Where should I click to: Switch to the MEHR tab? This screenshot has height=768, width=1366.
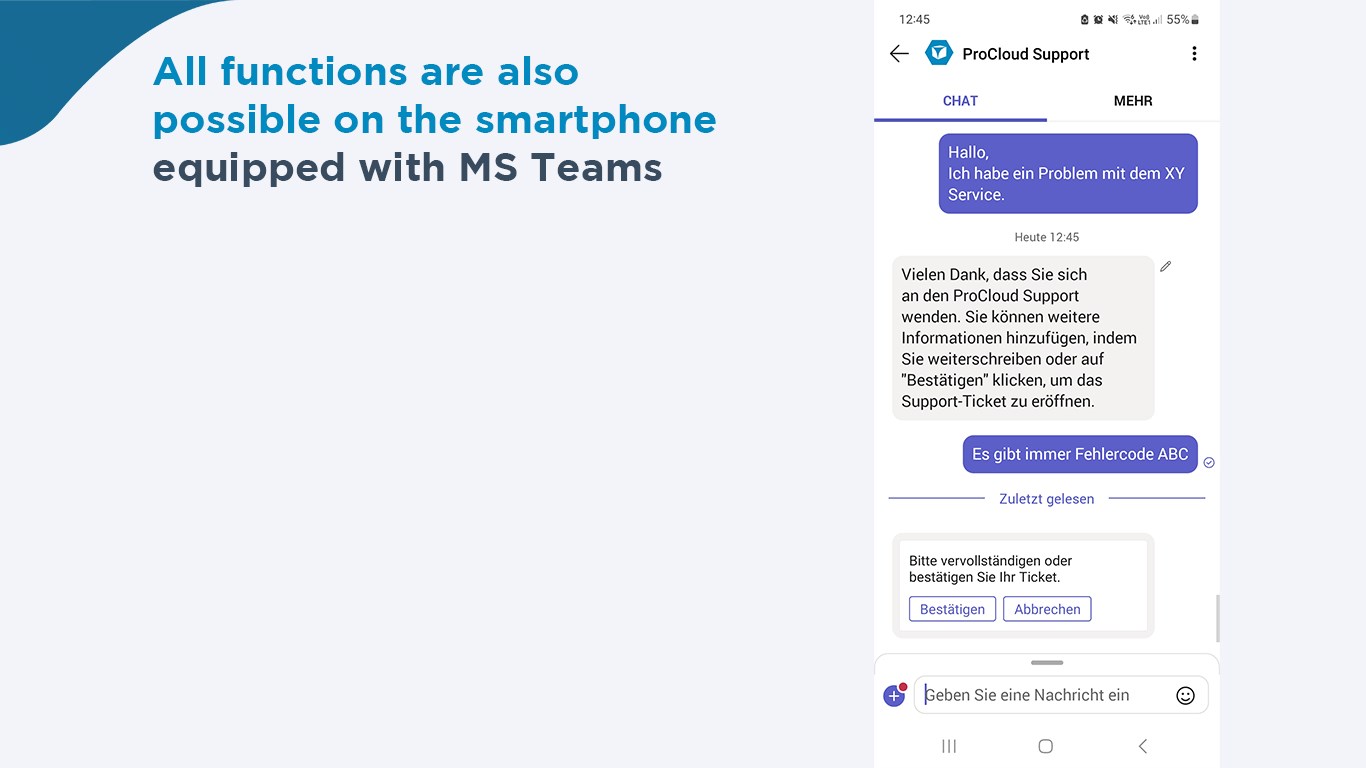[x=1133, y=101]
